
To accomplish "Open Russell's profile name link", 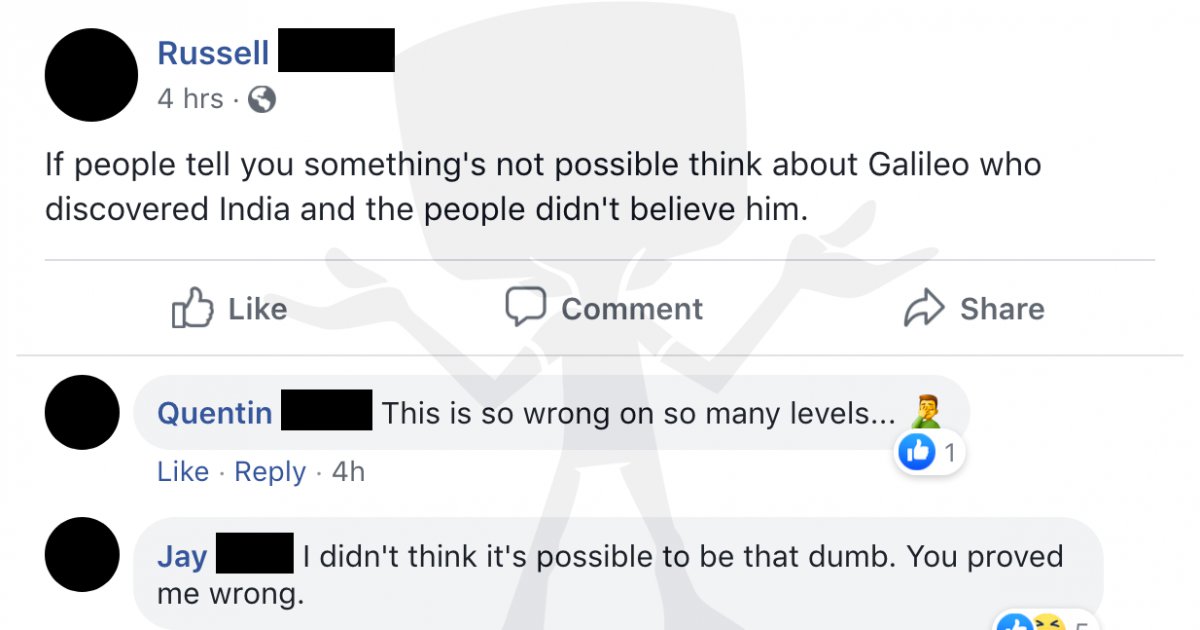I will pyautogui.click(x=213, y=52).
